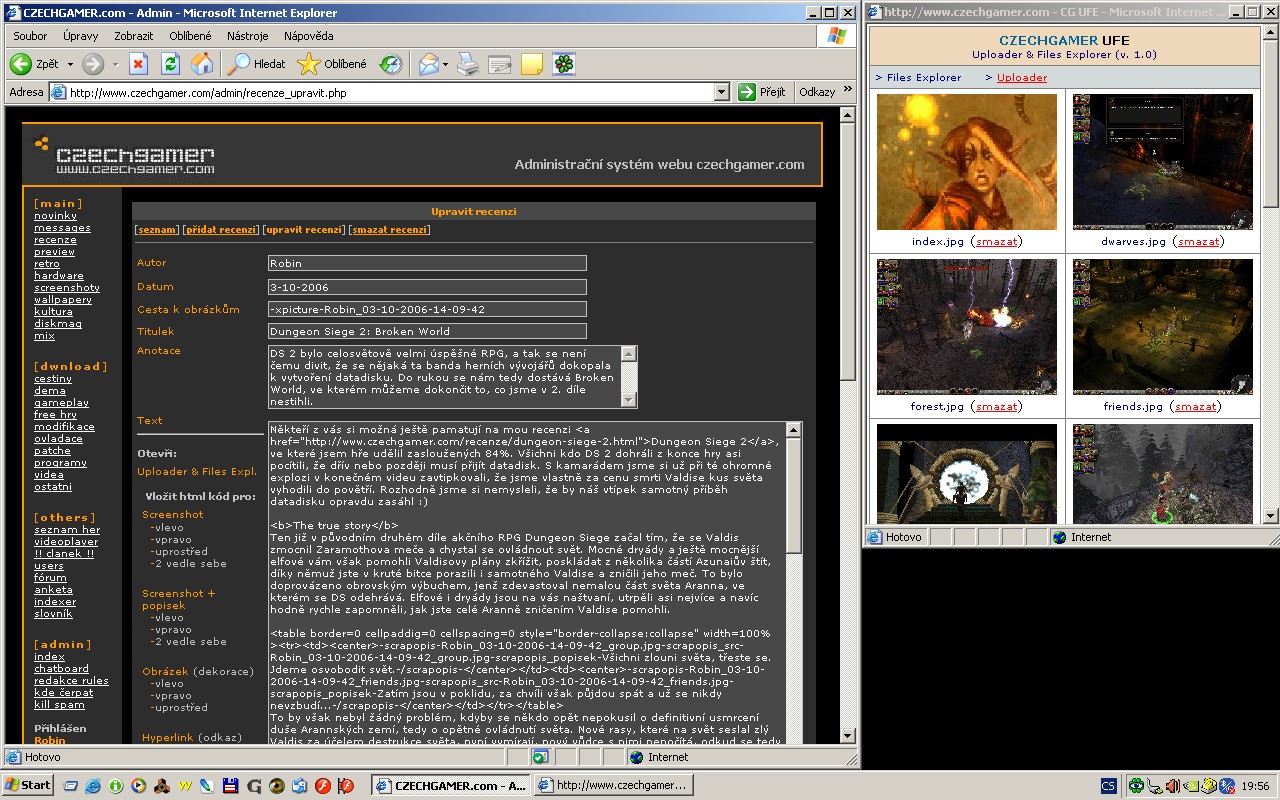Click the Refresh page icon
This screenshot has width=1280, height=800.
pos(170,64)
